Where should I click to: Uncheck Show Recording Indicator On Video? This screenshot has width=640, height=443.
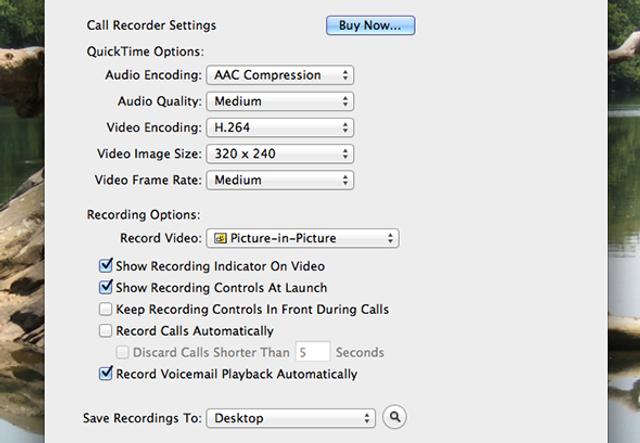tap(106, 267)
